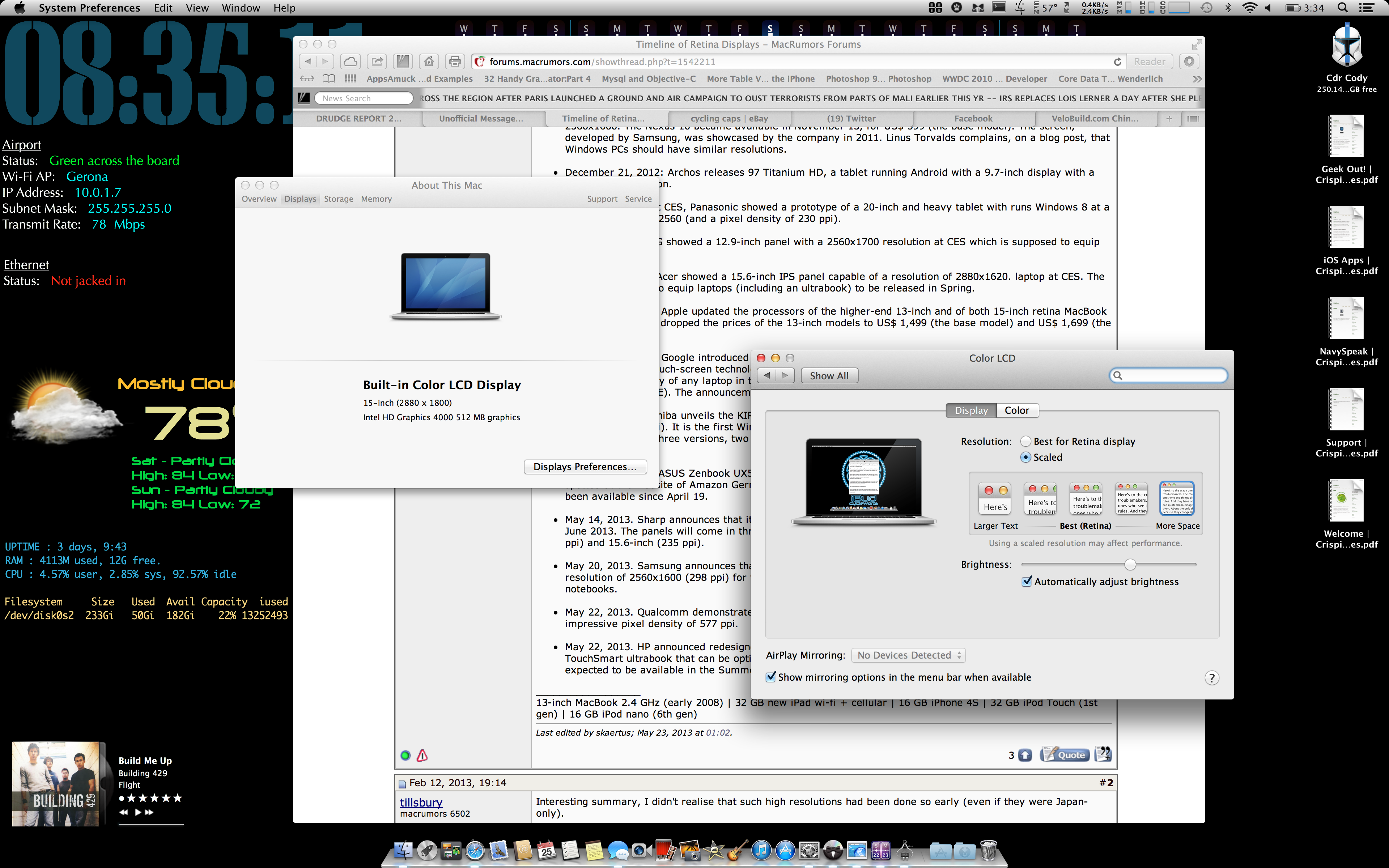Go forward in Color LCD preferences
1389x868 pixels.
pos(785,375)
